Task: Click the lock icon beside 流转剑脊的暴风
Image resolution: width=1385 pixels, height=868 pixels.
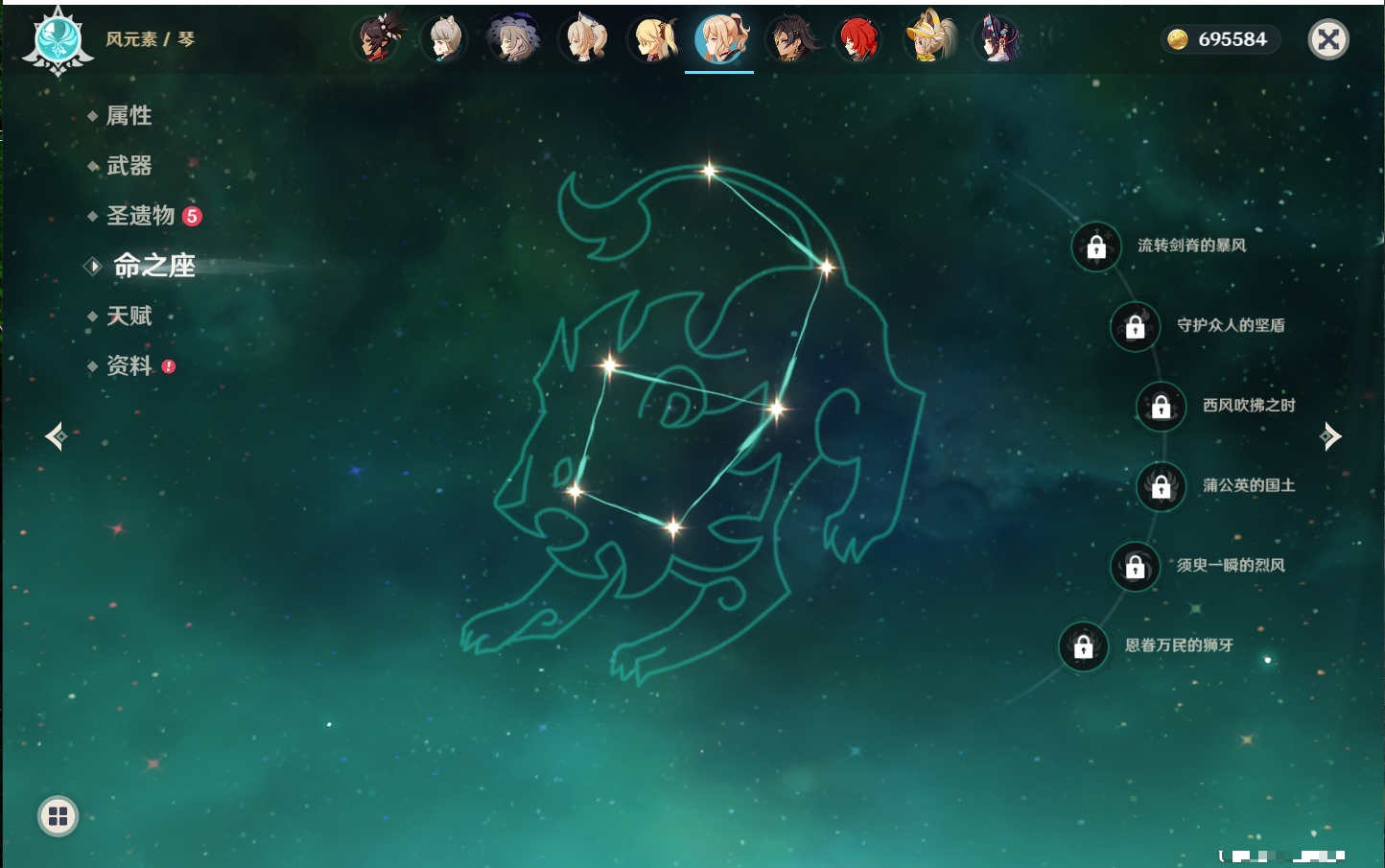Action: pos(1096,246)
